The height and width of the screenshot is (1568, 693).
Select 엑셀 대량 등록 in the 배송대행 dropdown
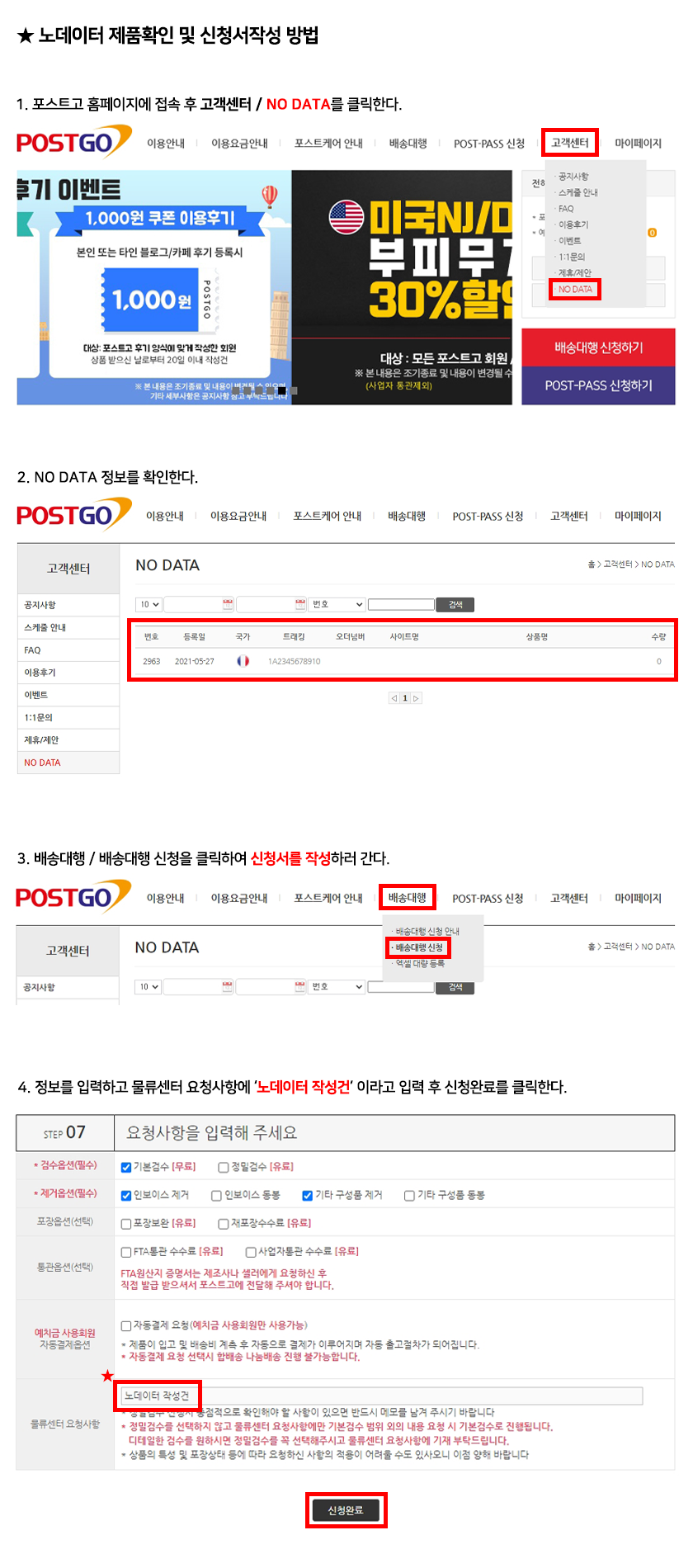(x=420, y=963)
